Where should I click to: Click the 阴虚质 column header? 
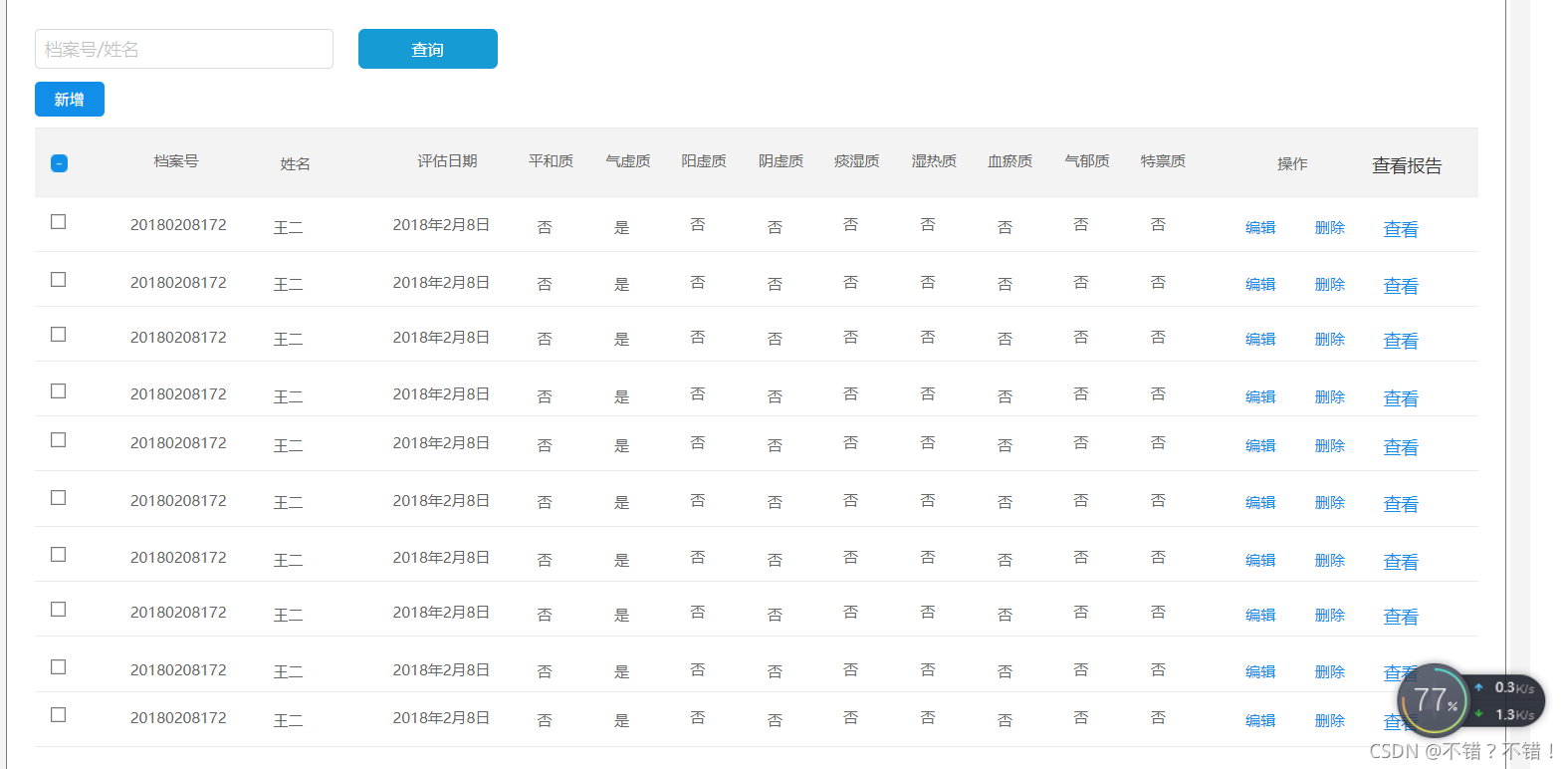coord(781,160)
